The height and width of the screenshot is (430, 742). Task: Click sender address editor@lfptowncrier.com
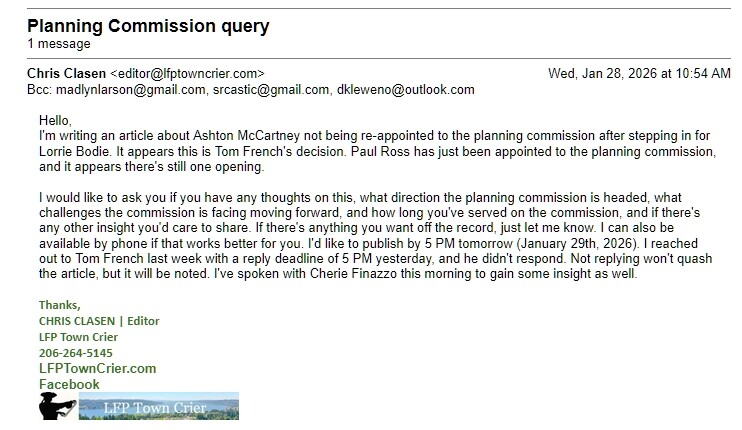point(188,73)
